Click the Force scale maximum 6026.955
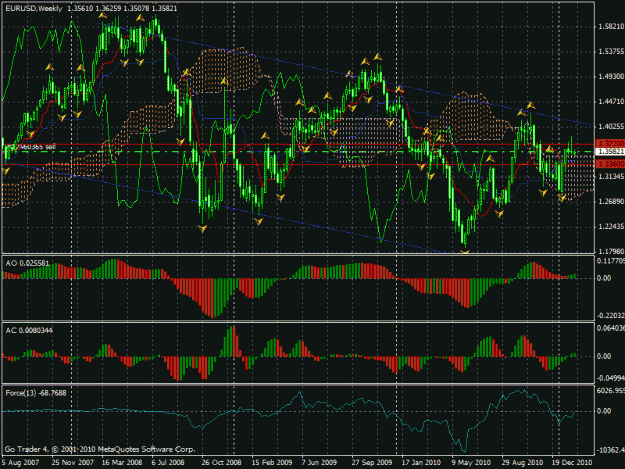 (x=611, y=391)
